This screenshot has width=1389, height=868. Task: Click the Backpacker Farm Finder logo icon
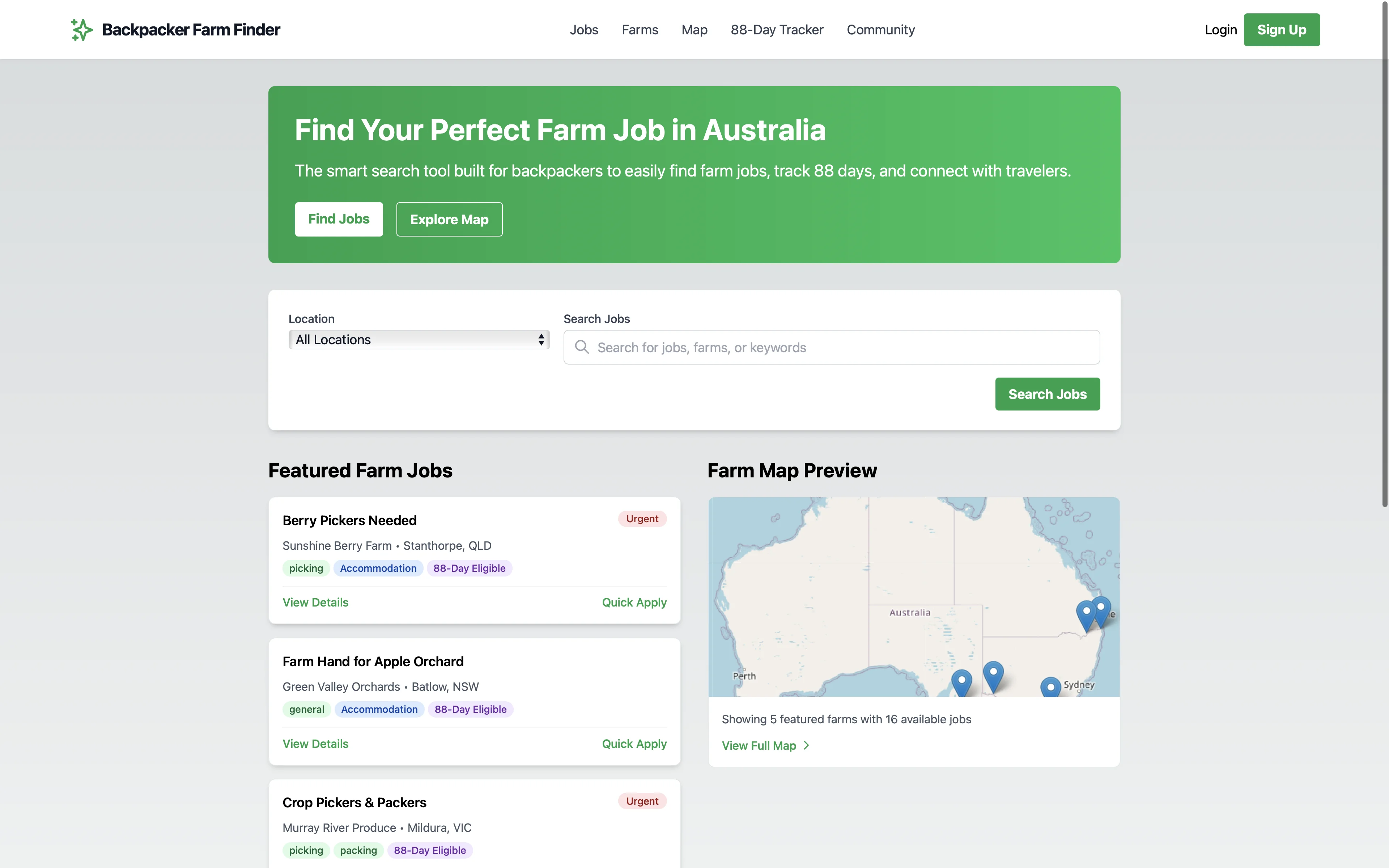point(81,29)
